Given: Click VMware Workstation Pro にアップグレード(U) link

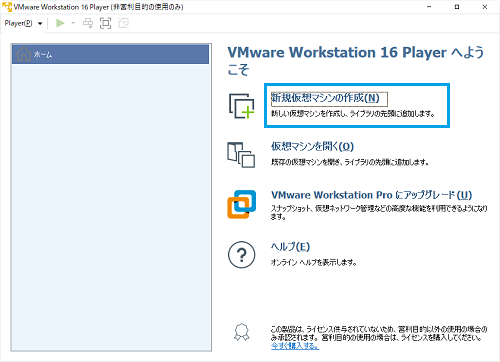Looking at the screenshot, I should point(372,195).
